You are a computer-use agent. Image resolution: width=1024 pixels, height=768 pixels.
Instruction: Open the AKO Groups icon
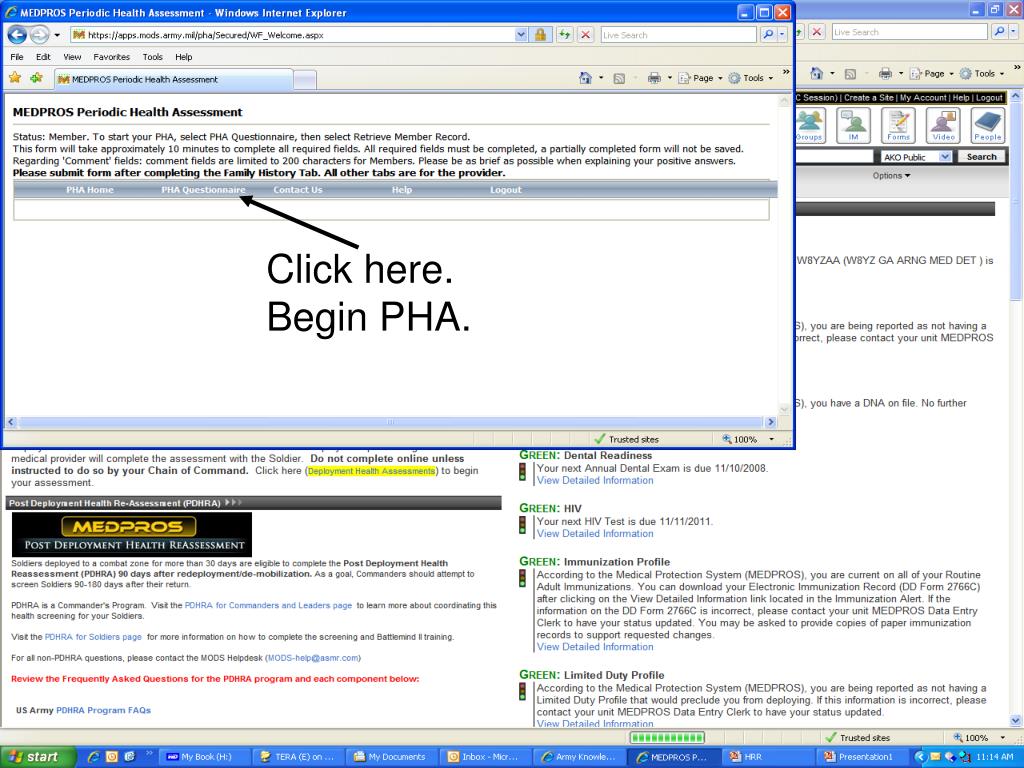pyautogui.click(x=809, y=125)
